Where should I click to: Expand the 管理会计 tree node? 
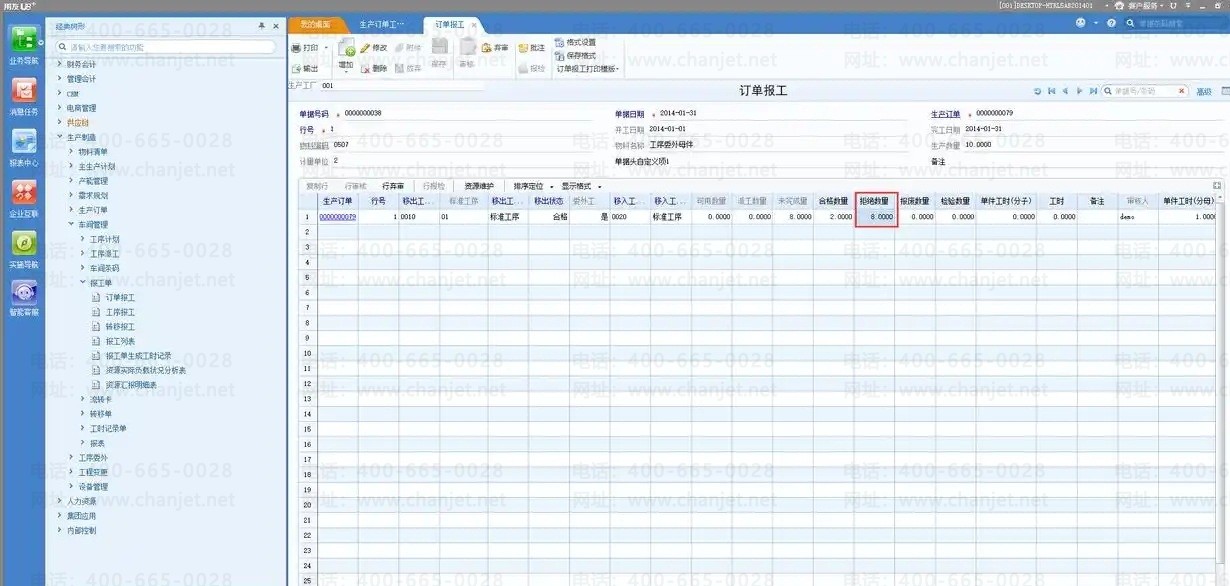coord(59,78)
